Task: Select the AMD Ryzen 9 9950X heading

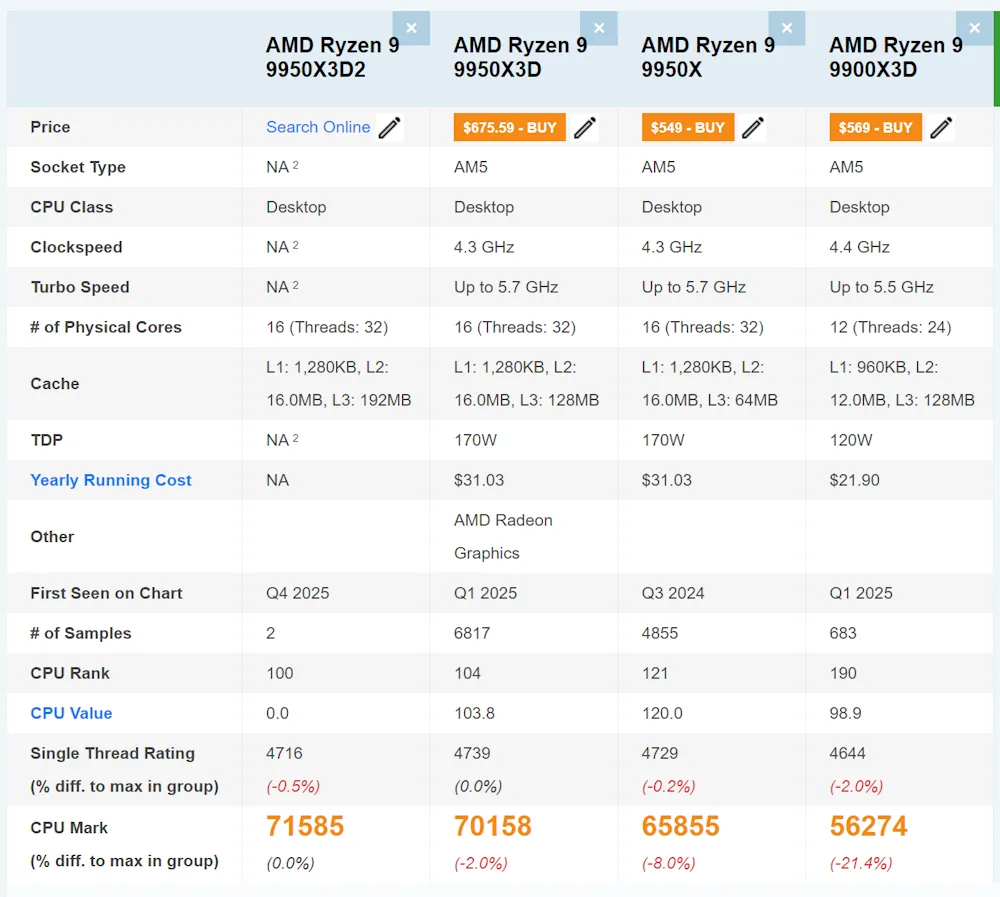Action: (x=708, y=57)
